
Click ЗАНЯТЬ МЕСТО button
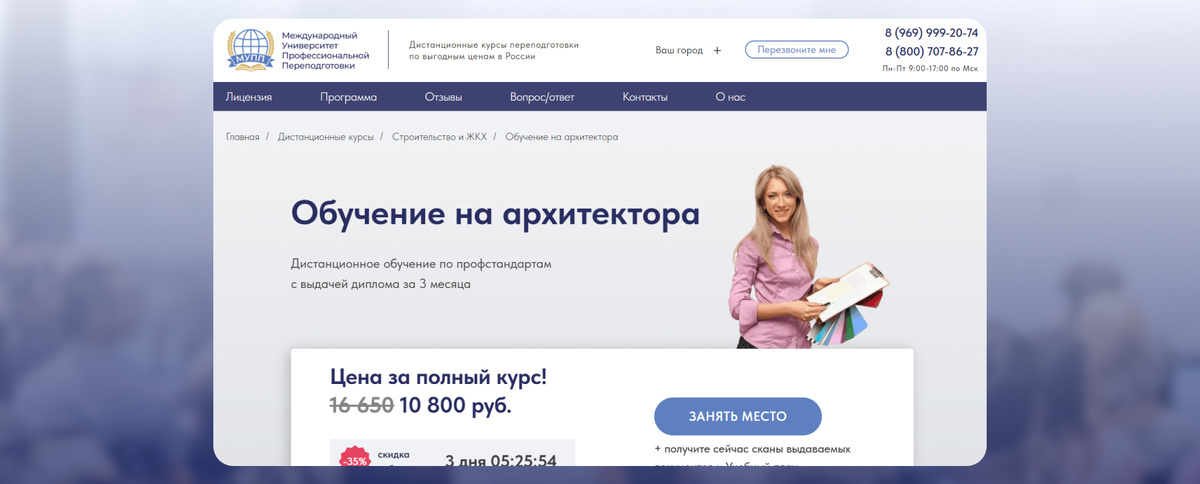[738, 416]
